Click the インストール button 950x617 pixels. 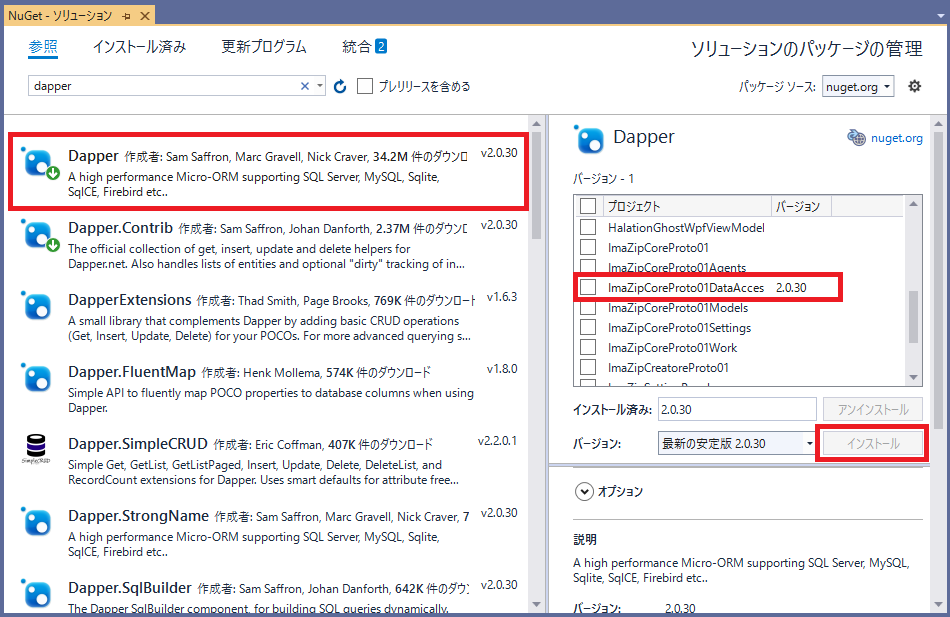872,444
